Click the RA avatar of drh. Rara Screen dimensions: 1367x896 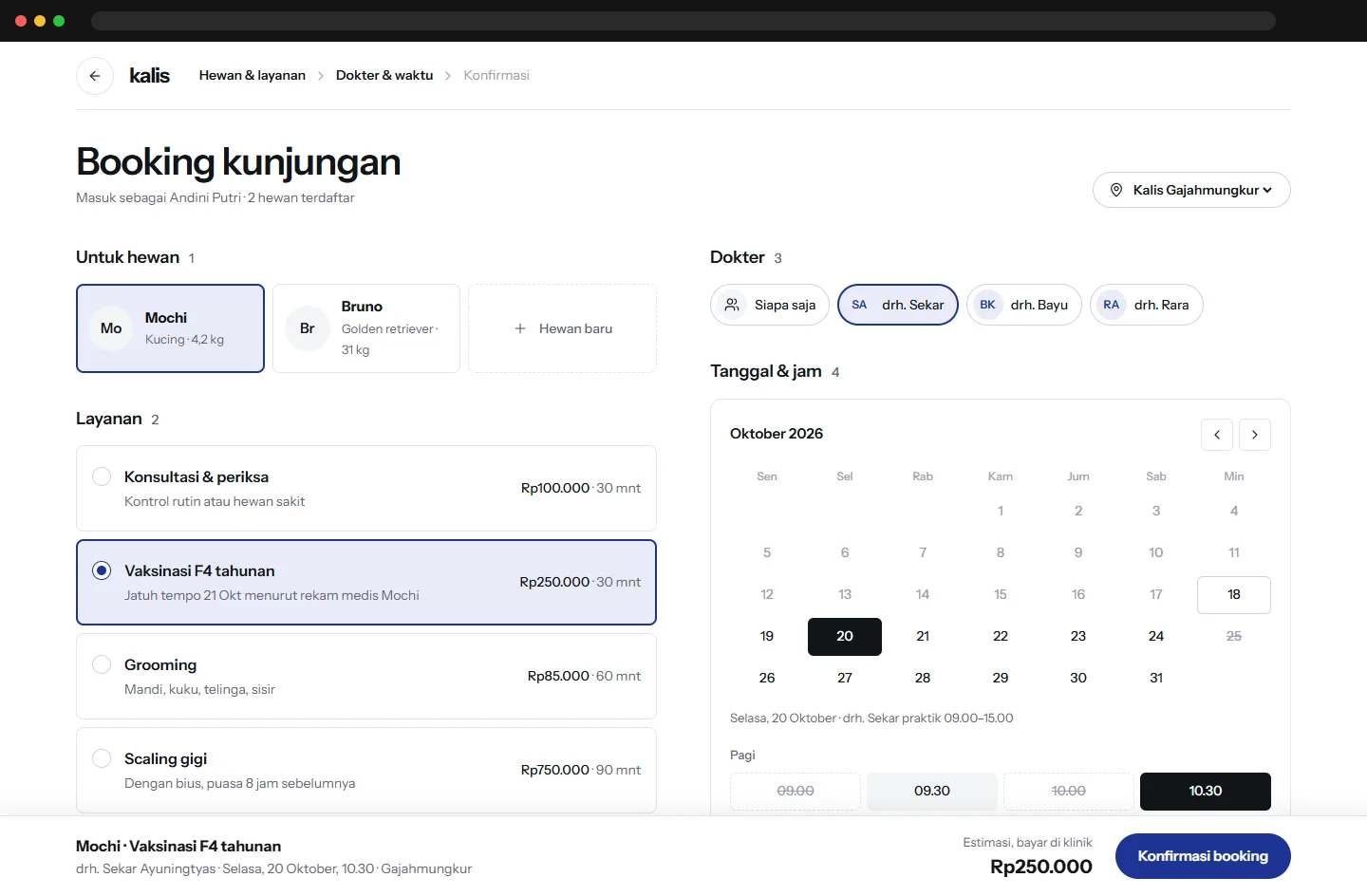click(x=1112, y=305)
